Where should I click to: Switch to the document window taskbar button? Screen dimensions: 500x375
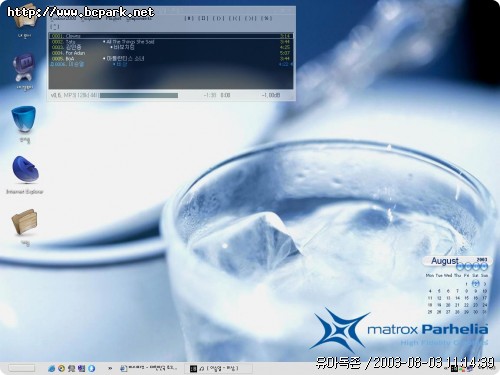tap(149, 368)
